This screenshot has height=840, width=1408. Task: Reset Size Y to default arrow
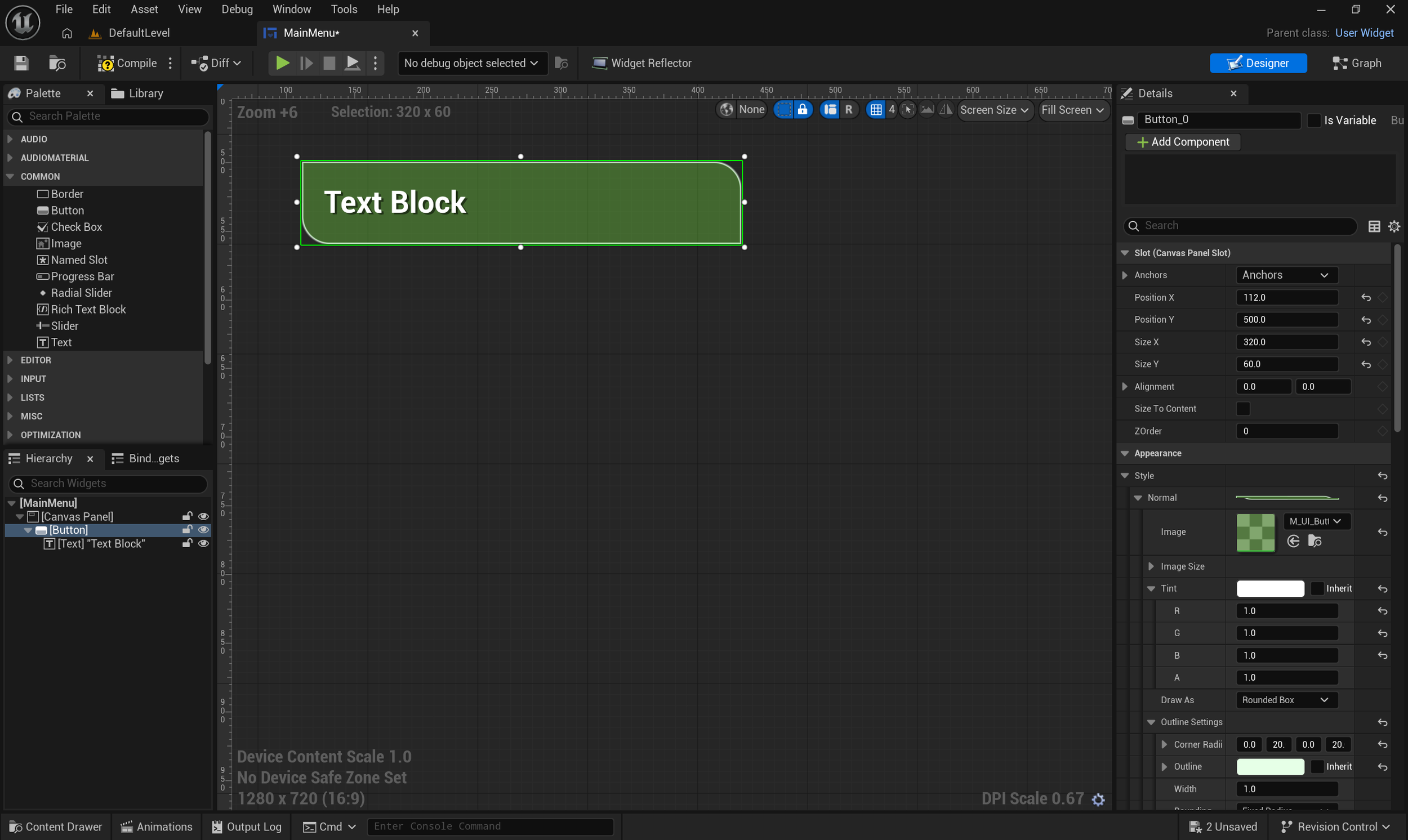tap(1366, 364)
